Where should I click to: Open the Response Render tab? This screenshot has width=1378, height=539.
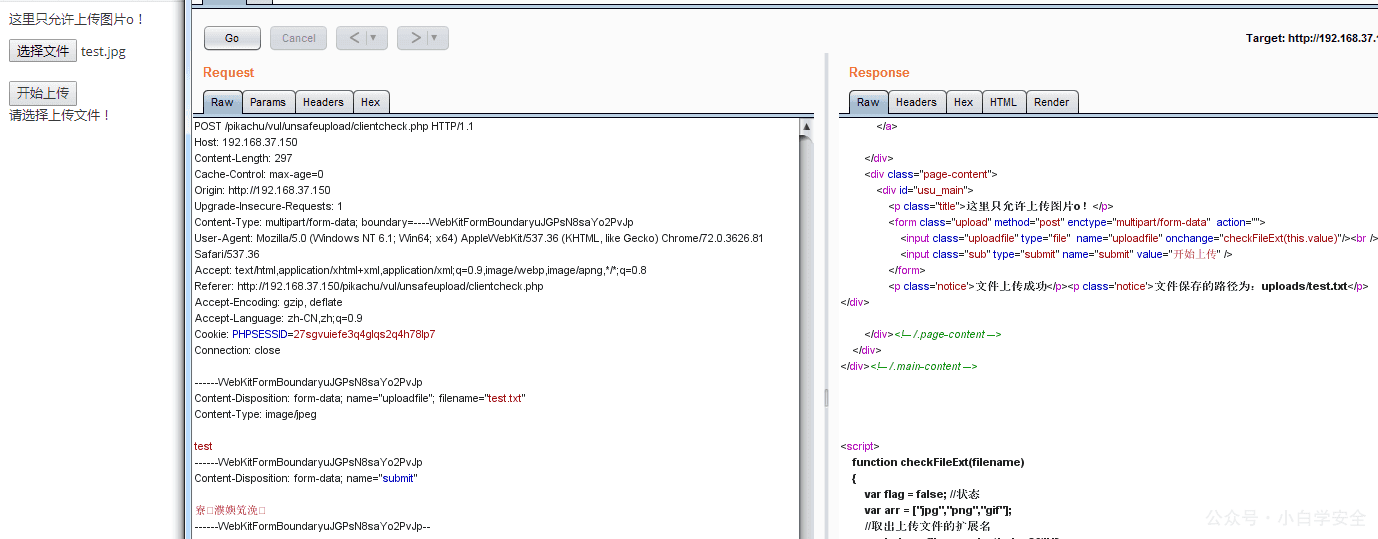pos(1052,102)
